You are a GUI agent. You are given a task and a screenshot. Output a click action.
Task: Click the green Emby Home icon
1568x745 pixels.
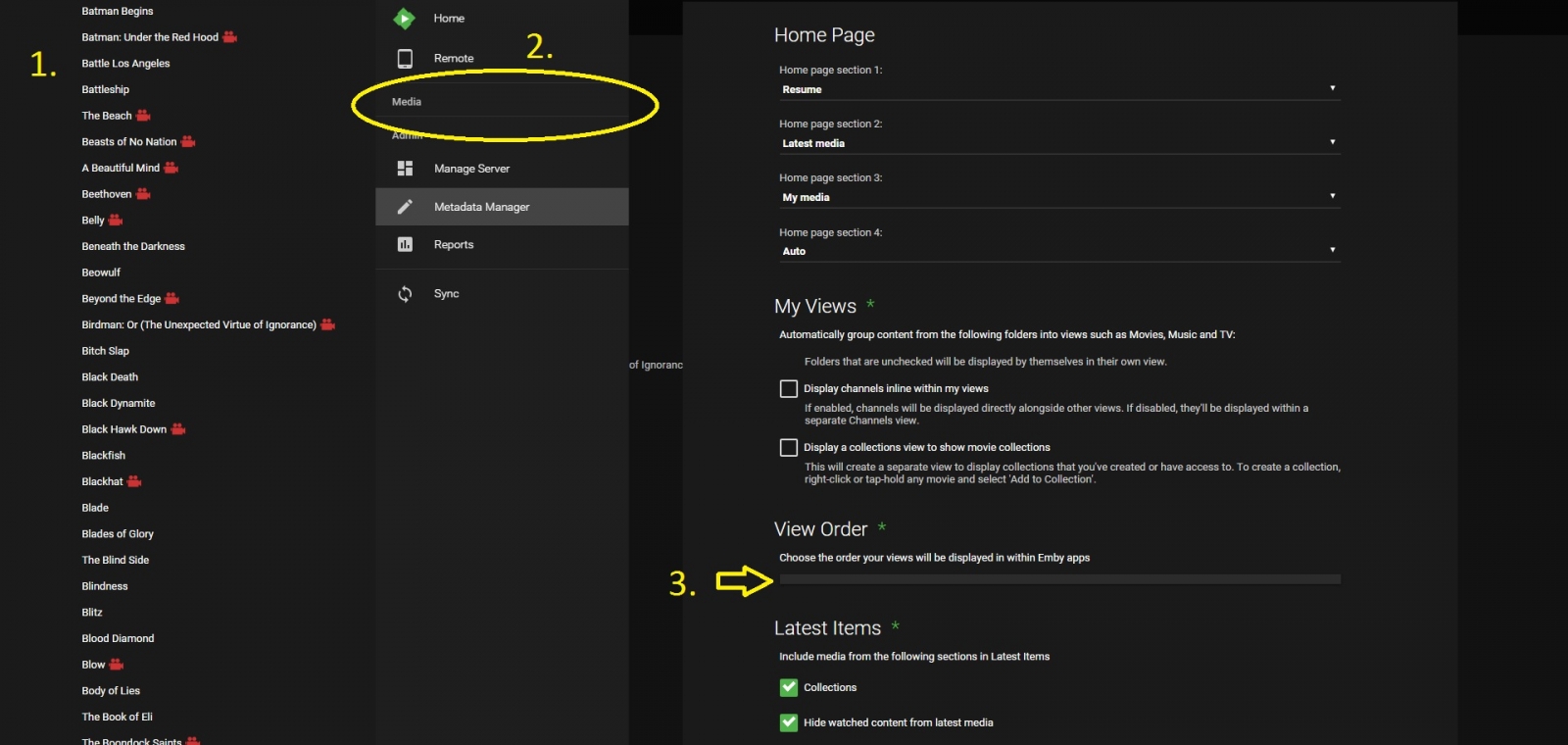tap(404, 19)
